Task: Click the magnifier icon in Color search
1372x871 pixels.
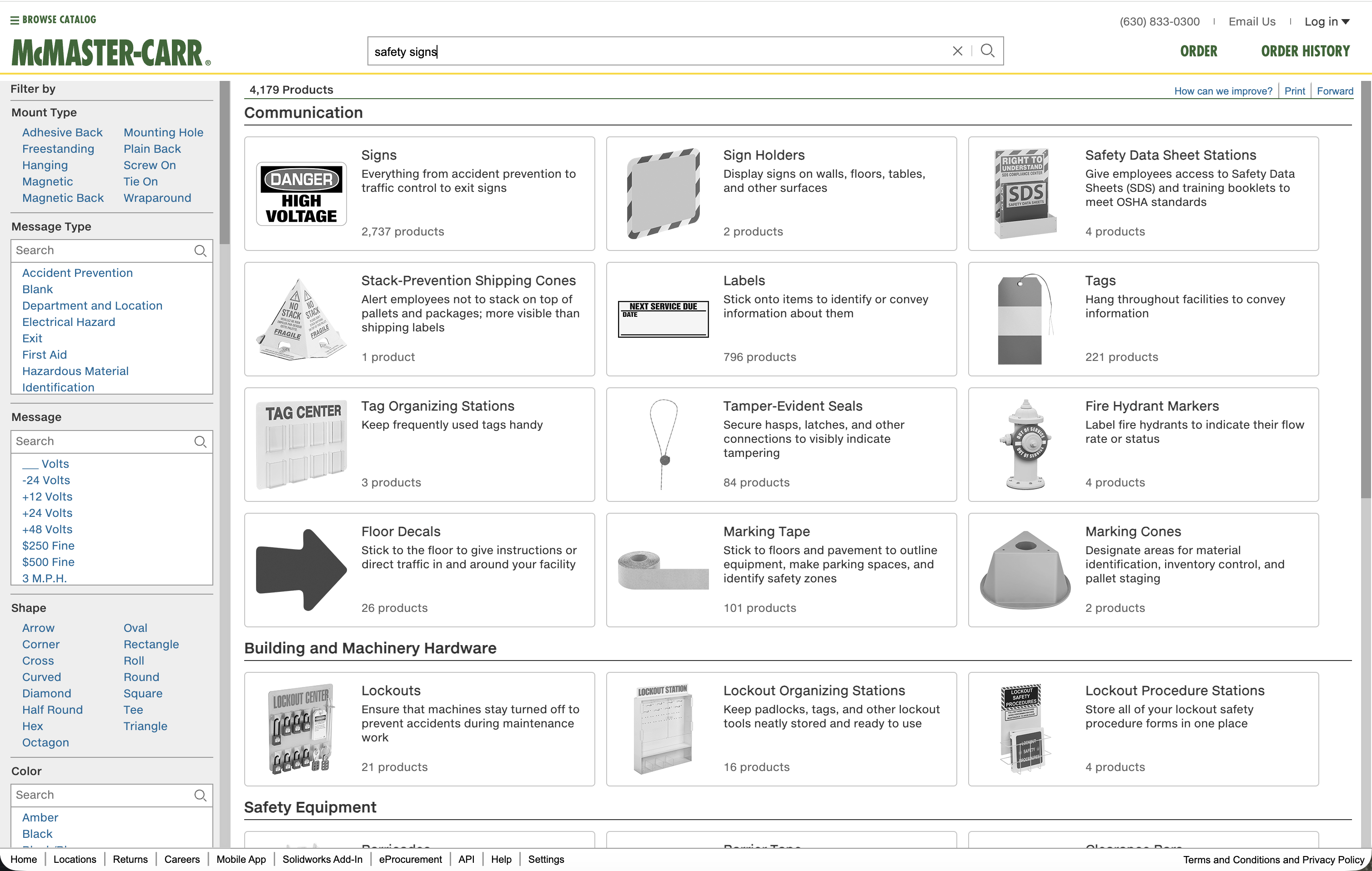Action: click(x=201, y=795)
